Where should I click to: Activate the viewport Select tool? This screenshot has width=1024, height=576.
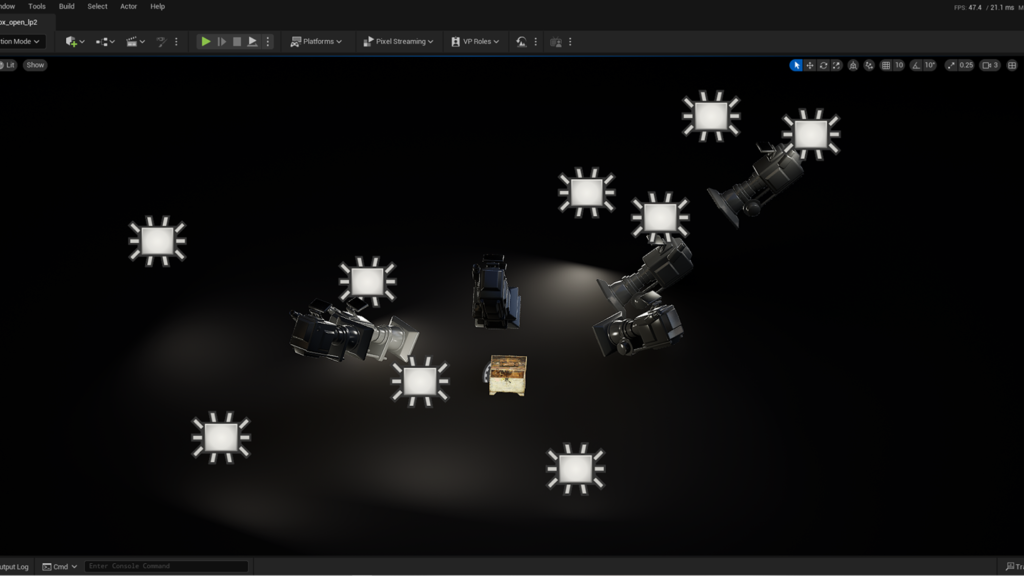(796, 65)
